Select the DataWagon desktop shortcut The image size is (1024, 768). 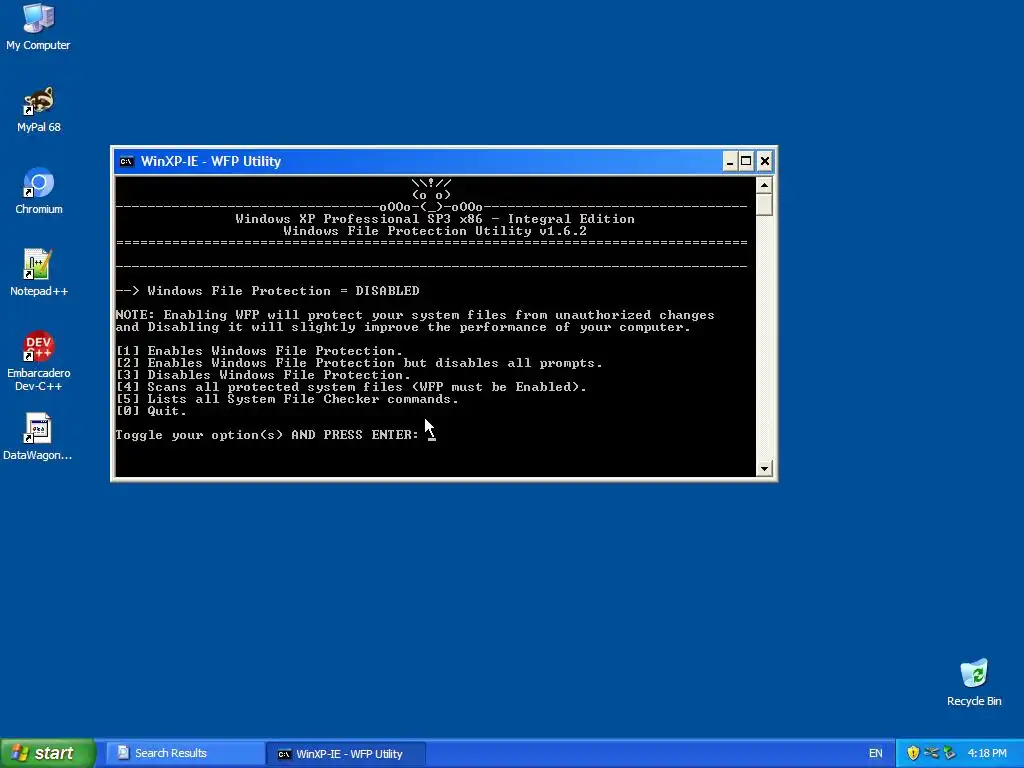tap(38, 437)
